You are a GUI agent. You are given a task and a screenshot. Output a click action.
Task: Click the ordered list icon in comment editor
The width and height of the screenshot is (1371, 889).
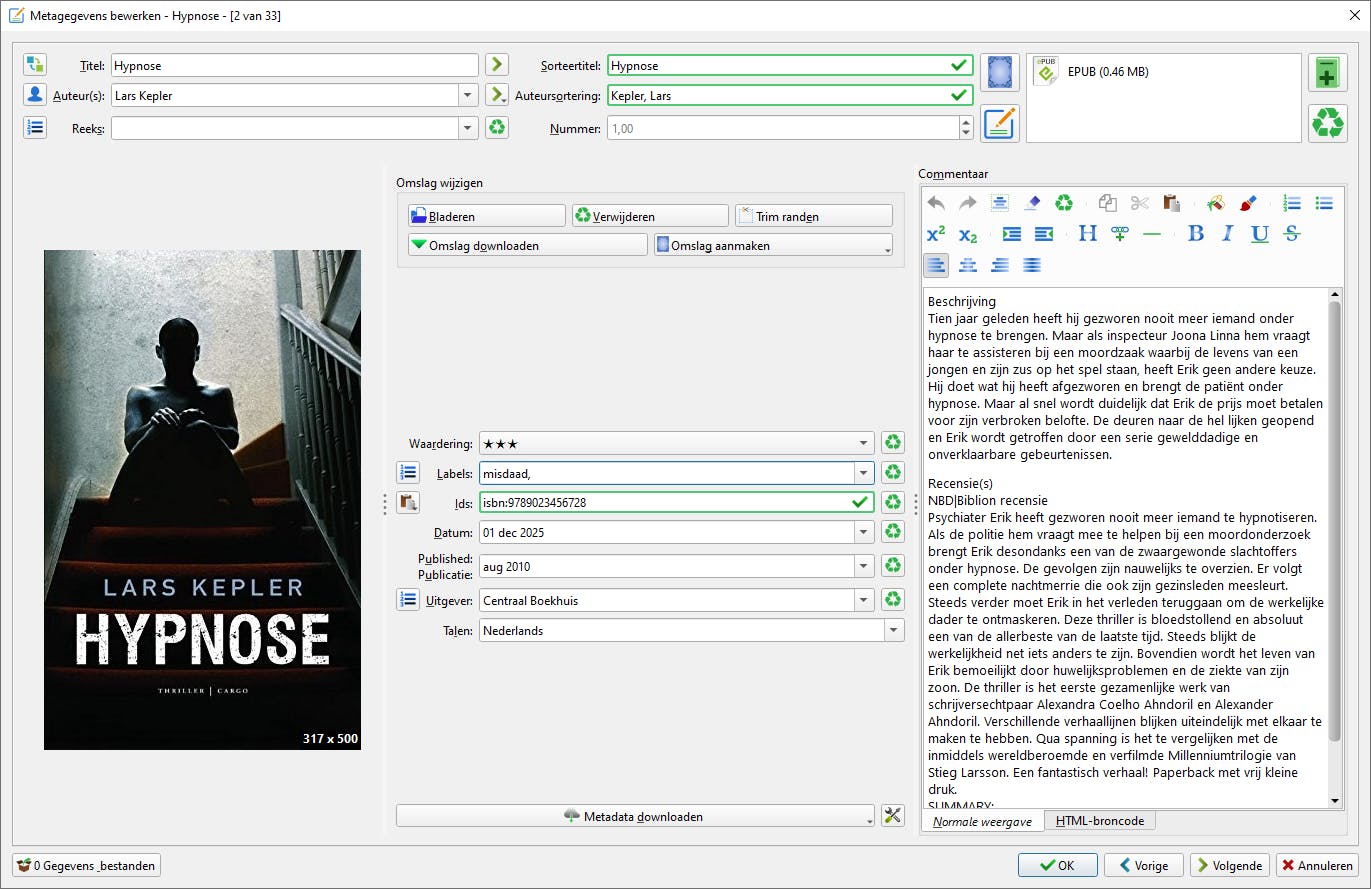(1291, 203)
